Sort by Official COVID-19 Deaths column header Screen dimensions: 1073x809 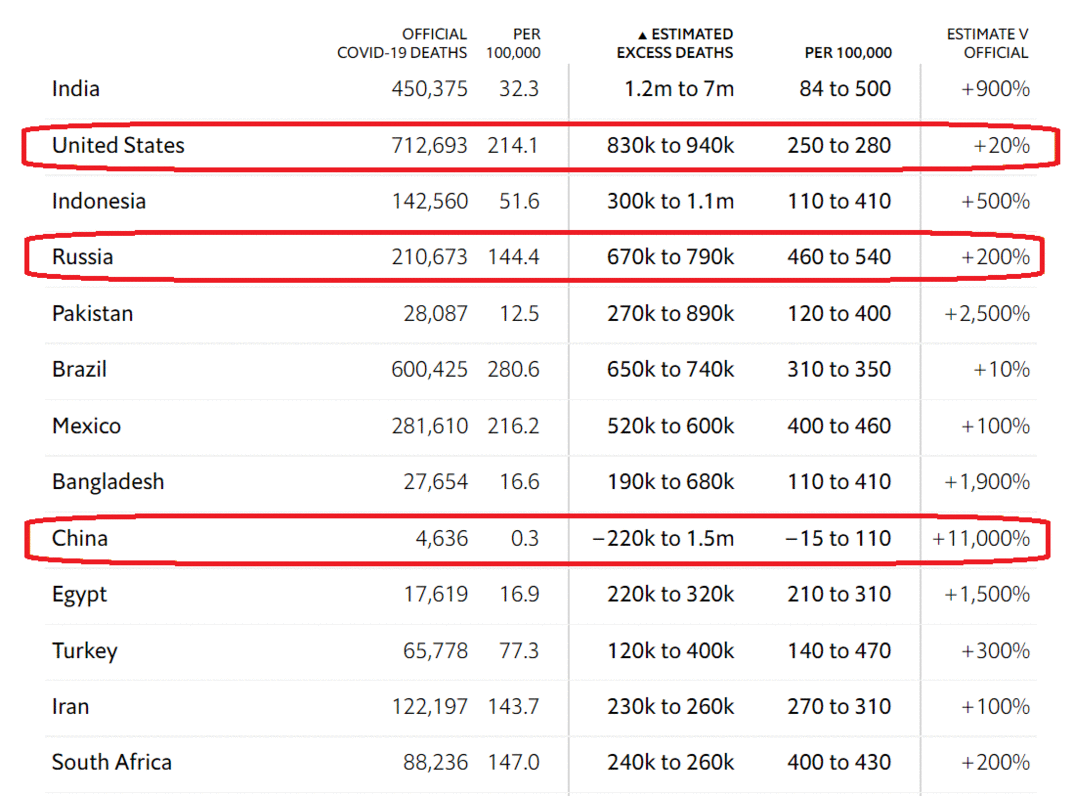pos(402,43)
